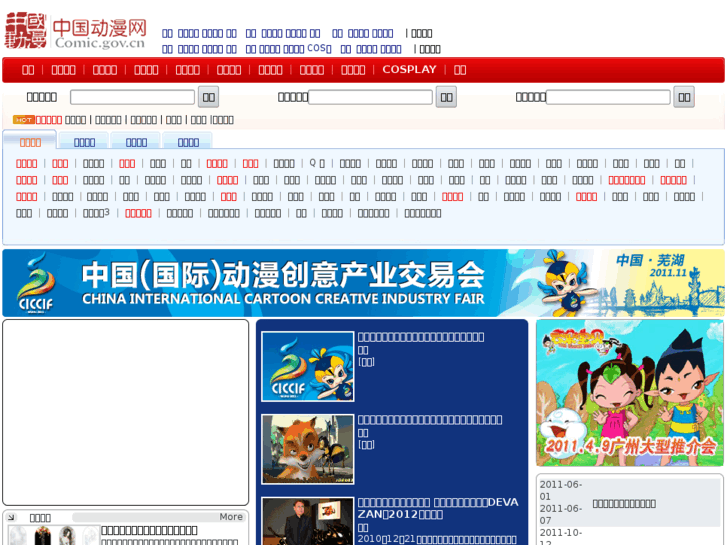Open COSPLAY in the red navigation bar
Screen dimensions: 727x545
tap(409, 70)
